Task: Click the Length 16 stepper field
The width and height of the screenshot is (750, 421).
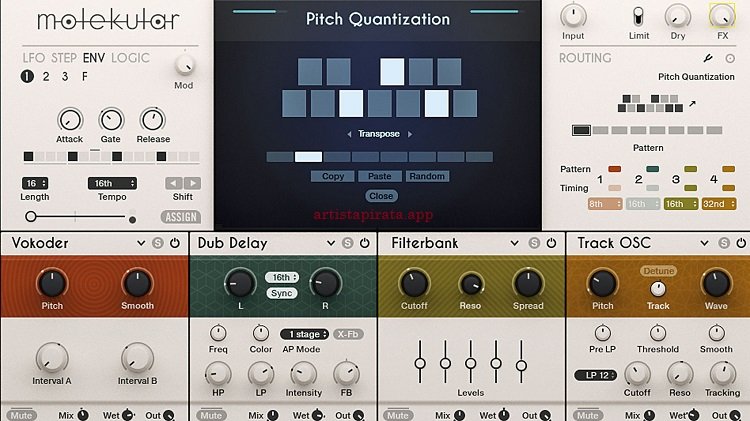Action: (x=35, y=184)
